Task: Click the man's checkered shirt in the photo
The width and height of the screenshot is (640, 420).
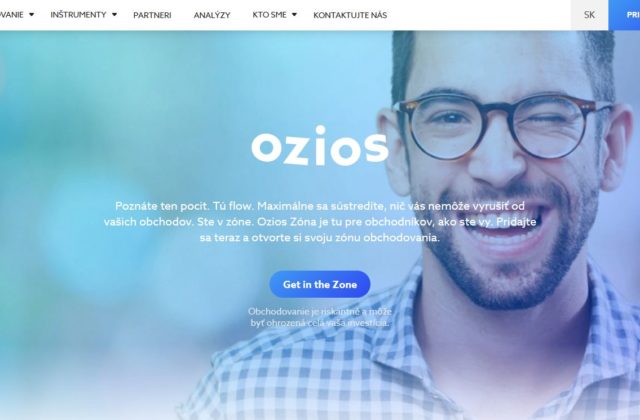Action: point(429,359)
